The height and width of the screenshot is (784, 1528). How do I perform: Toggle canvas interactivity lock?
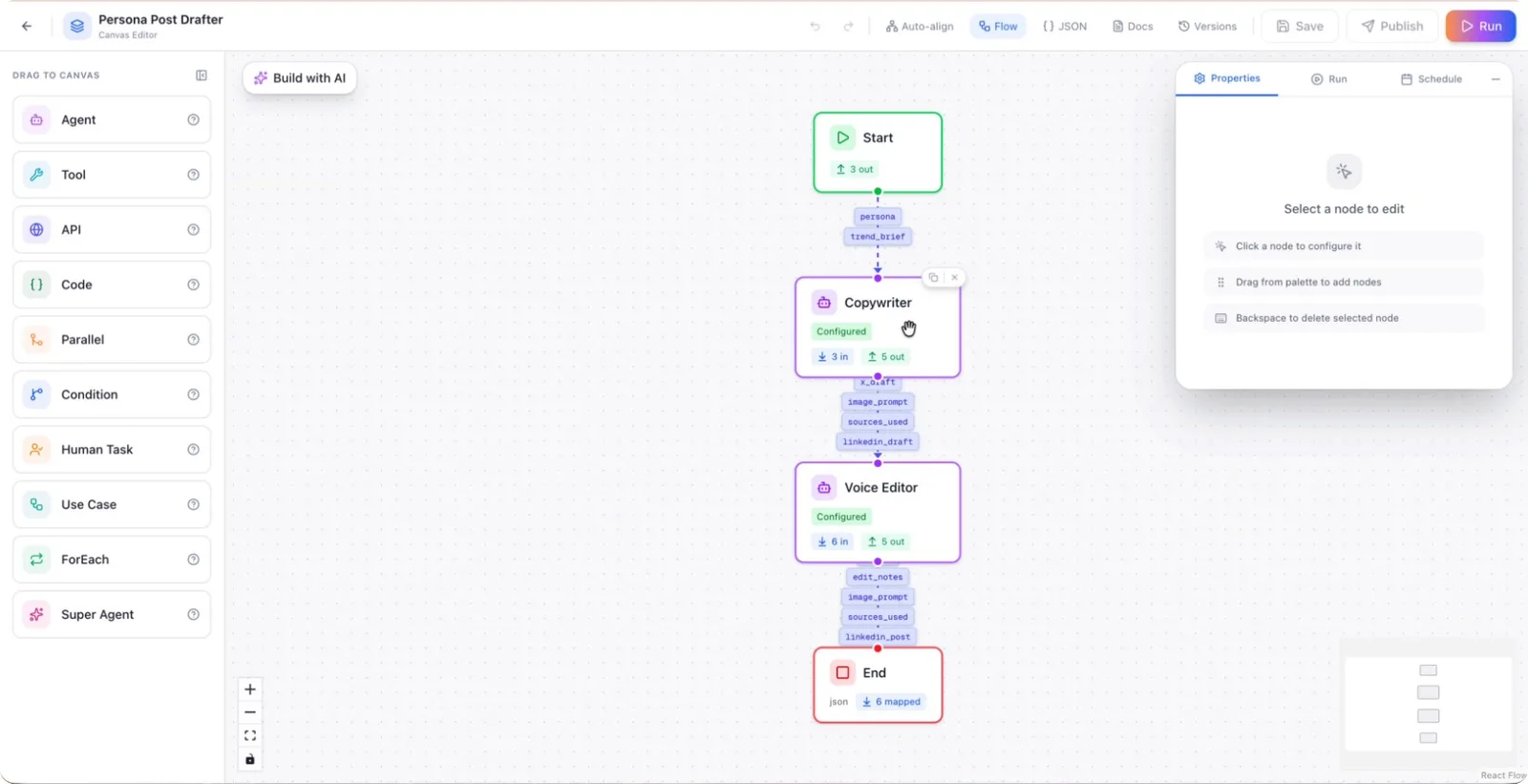click(250, 759)
